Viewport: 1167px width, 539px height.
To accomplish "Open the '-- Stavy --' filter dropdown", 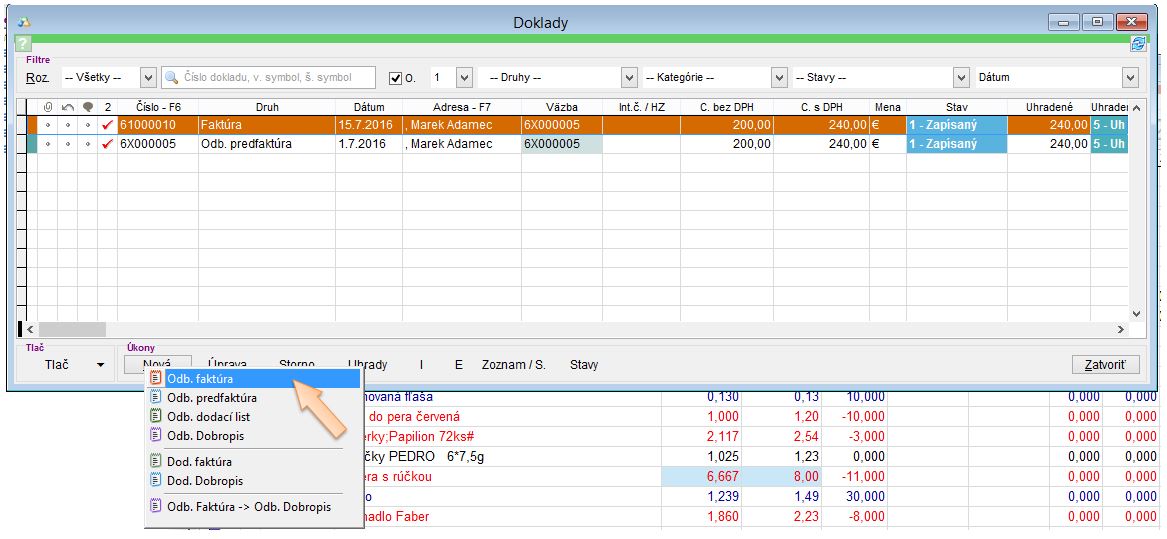I will pyautogui.click(x=961, y=78).
